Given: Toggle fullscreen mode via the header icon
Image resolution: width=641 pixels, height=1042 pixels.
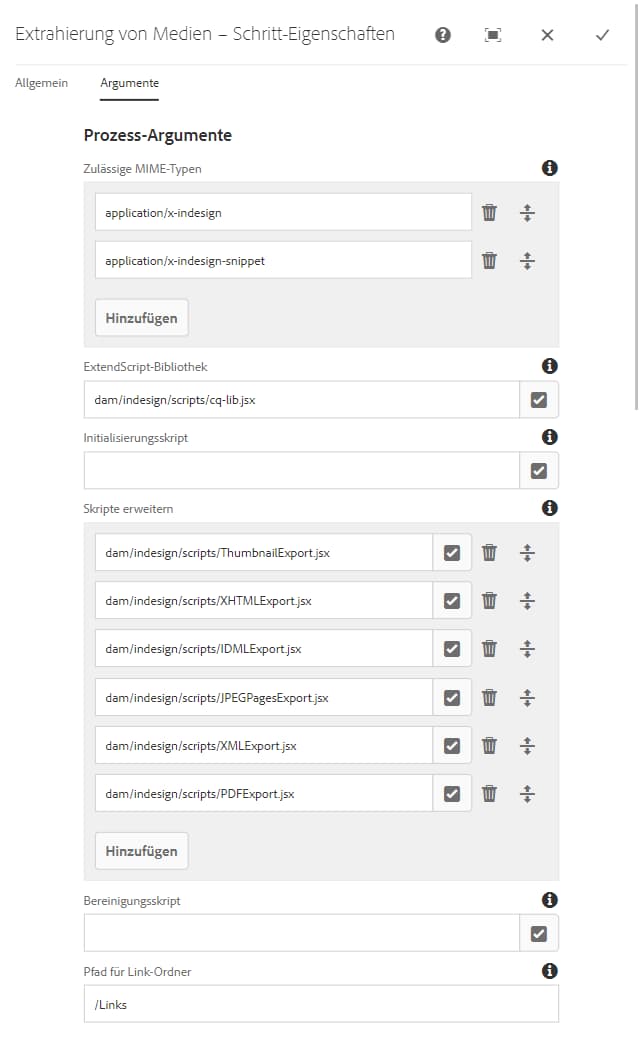Looking at the screenshot, I should tap(493, 34).
